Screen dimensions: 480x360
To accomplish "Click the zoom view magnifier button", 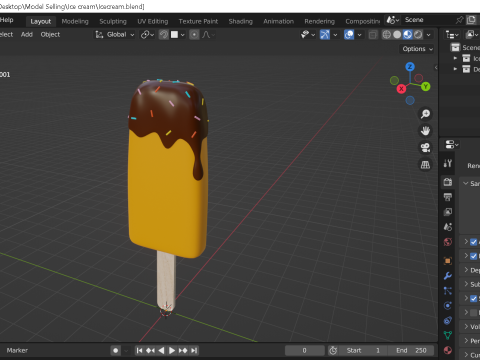I will 425,114.
